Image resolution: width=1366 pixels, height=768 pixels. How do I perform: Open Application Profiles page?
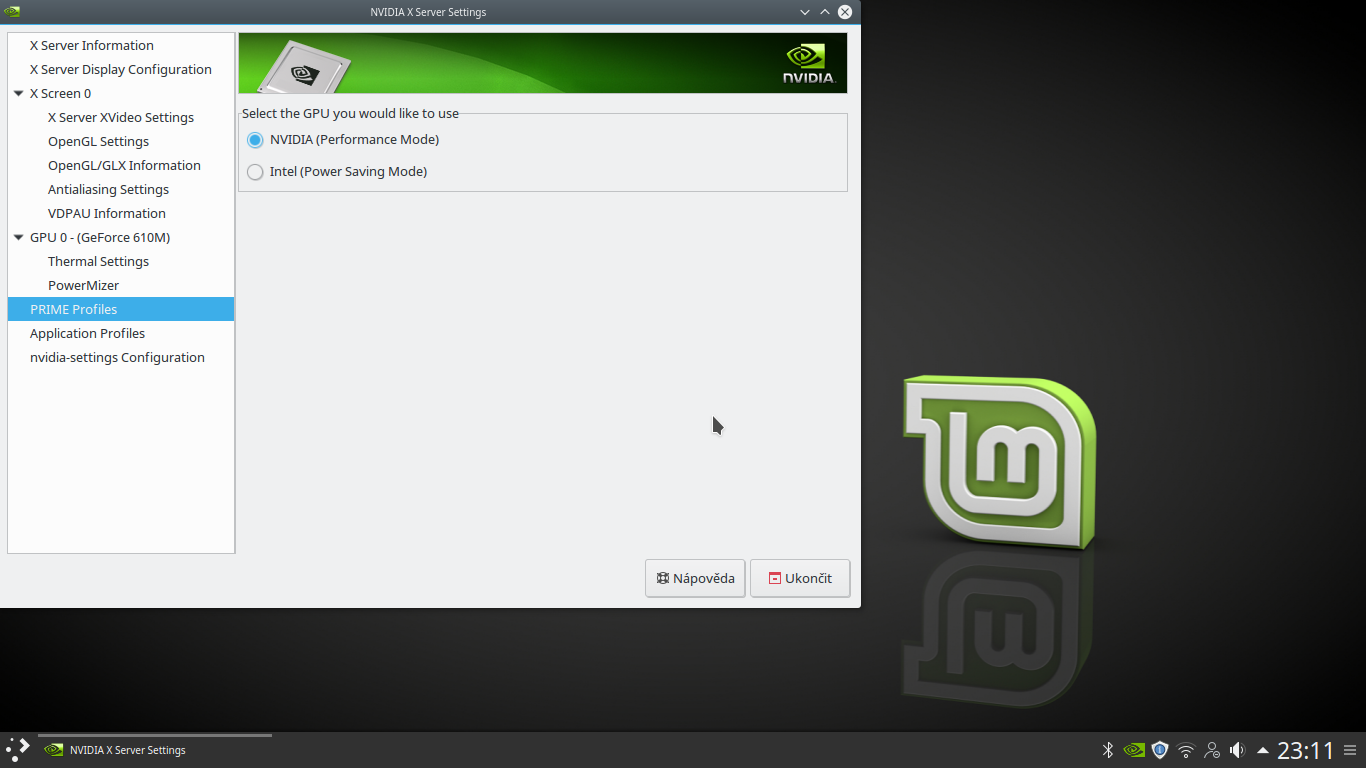[87, 333]
